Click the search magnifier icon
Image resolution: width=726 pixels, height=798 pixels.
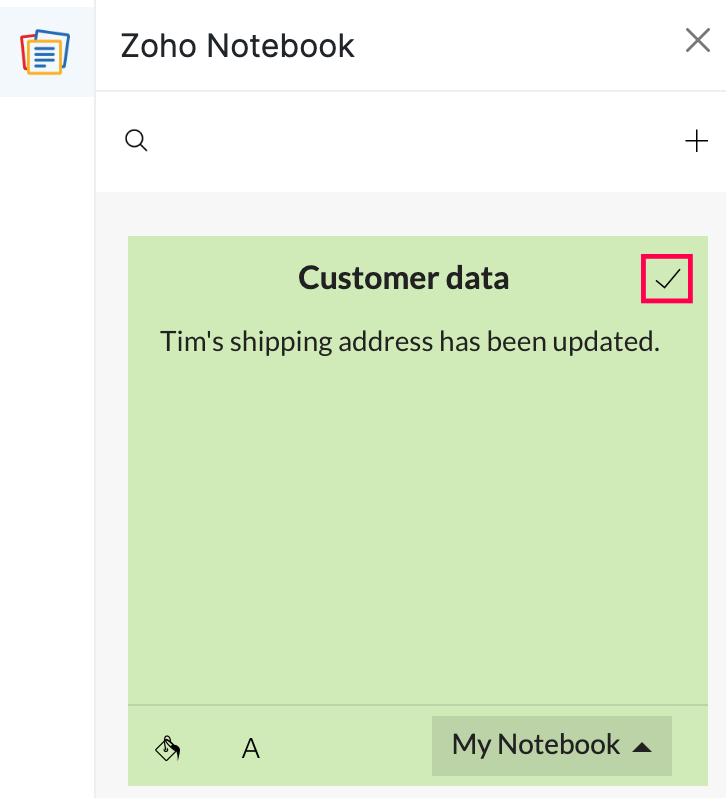(136, 141)
